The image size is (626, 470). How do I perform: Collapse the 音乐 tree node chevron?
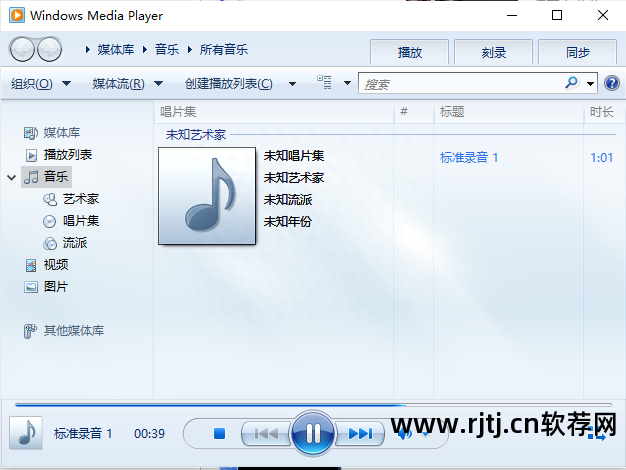coord(12,177)
